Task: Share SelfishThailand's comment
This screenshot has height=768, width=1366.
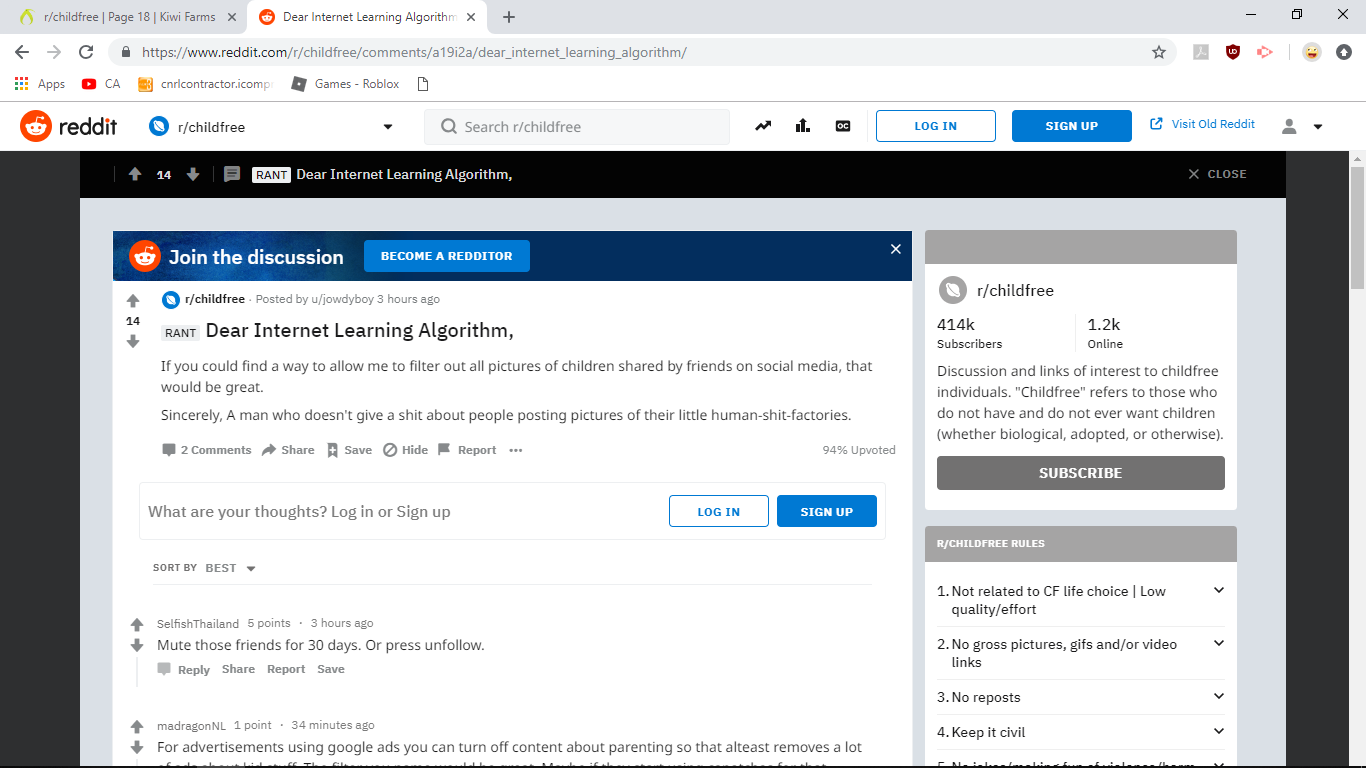Action: coord(238,669)
